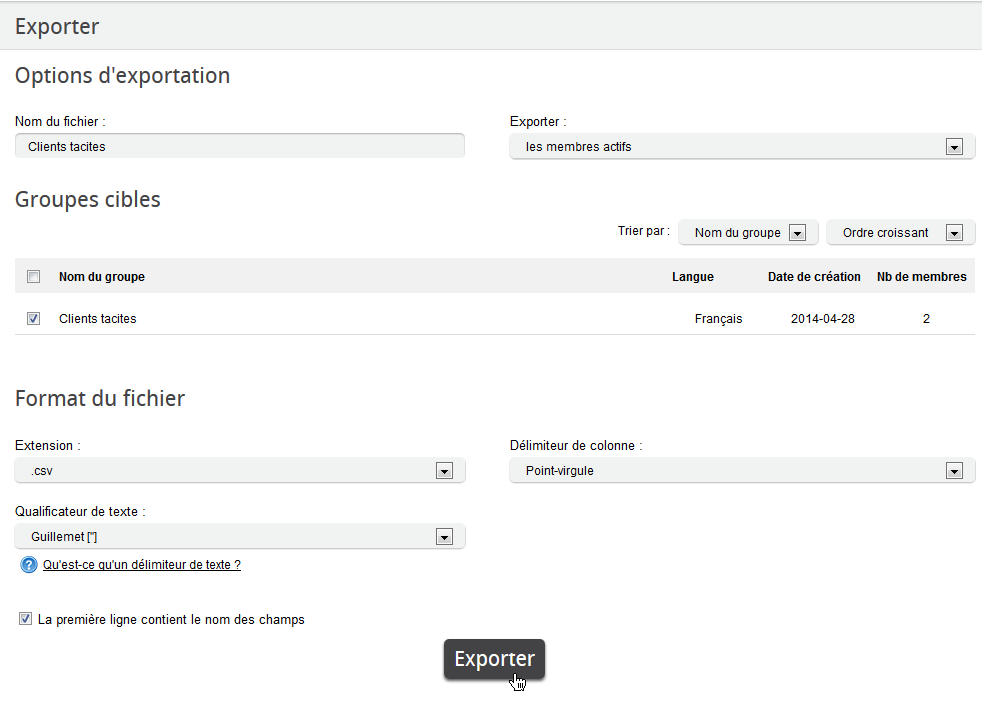Click the "Nb de membres" column header
Image resolution: width=982 pixels, height=708 pixels.
point(921,277)
